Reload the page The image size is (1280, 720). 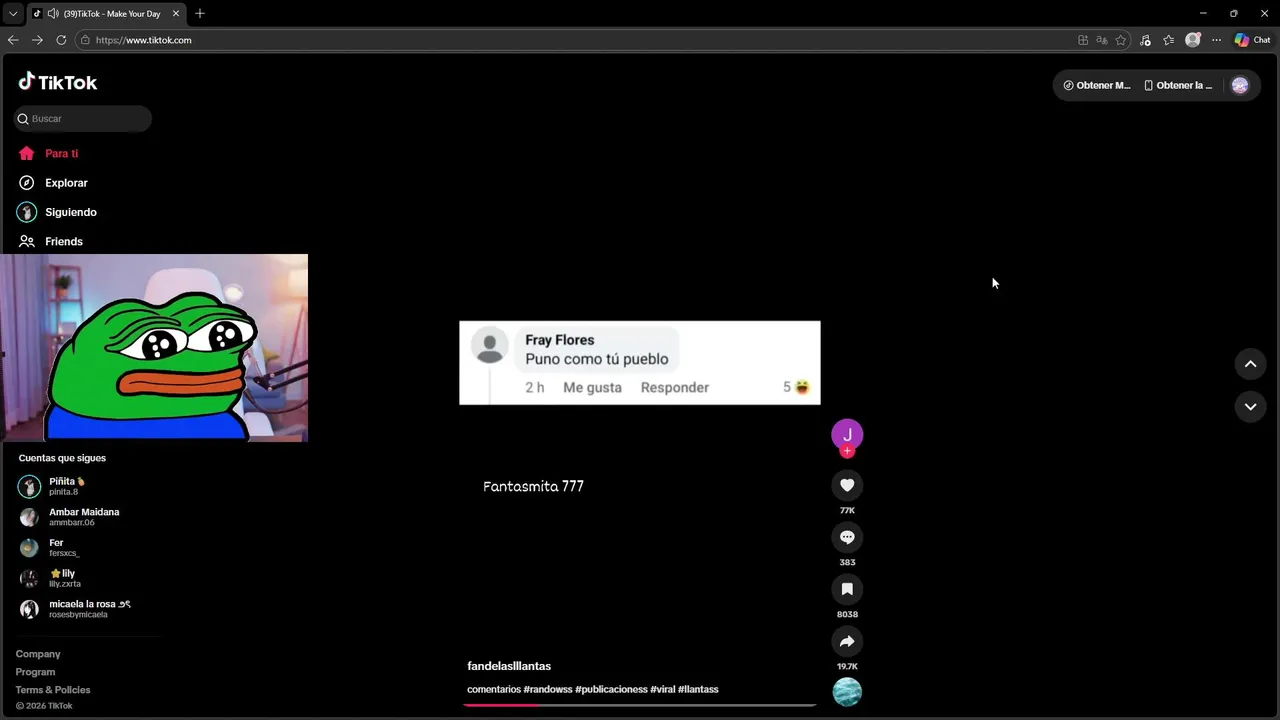click(x=61, y=40)
